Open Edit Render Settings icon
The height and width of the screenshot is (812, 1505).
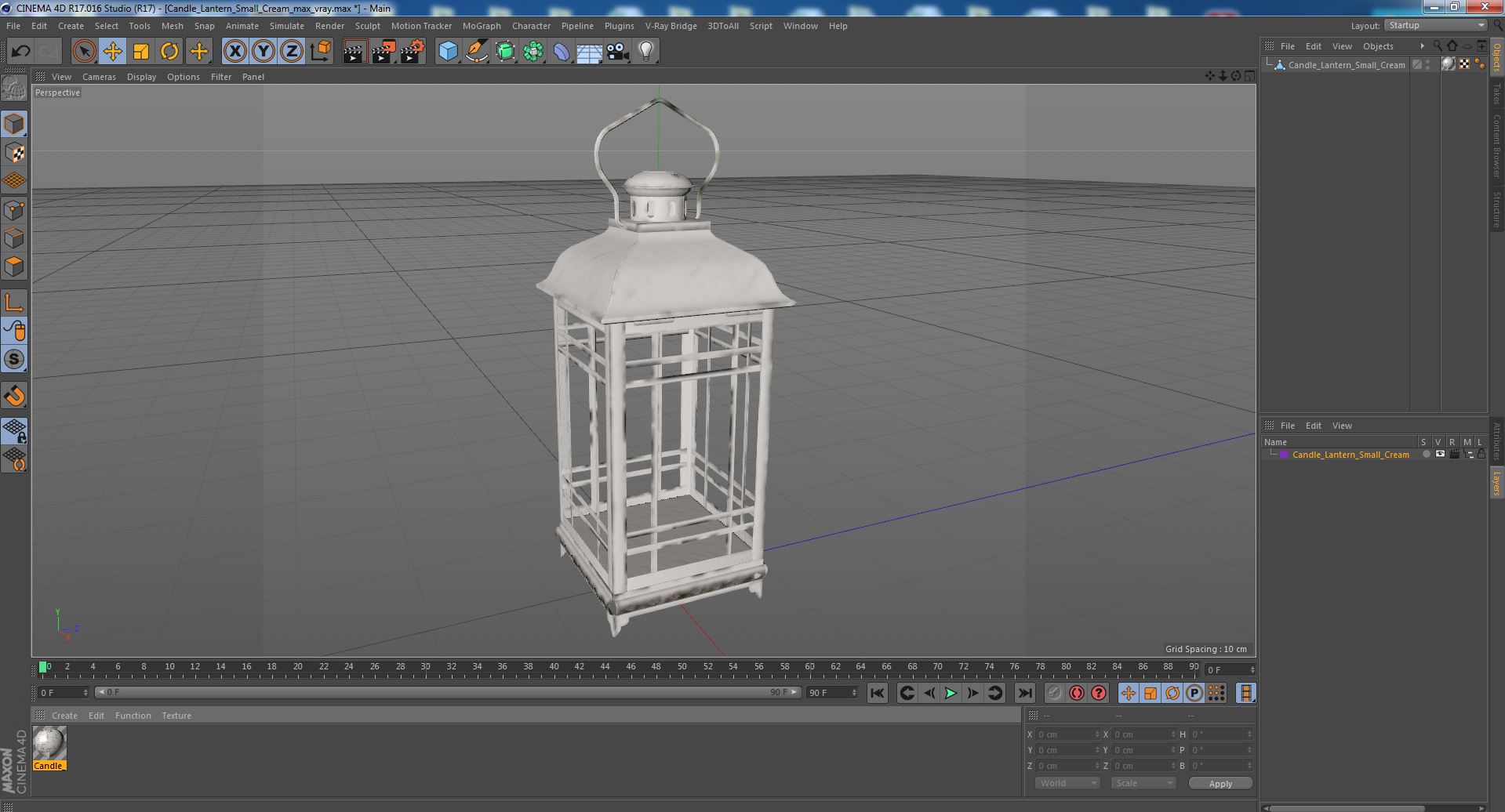tap(412, 52)
